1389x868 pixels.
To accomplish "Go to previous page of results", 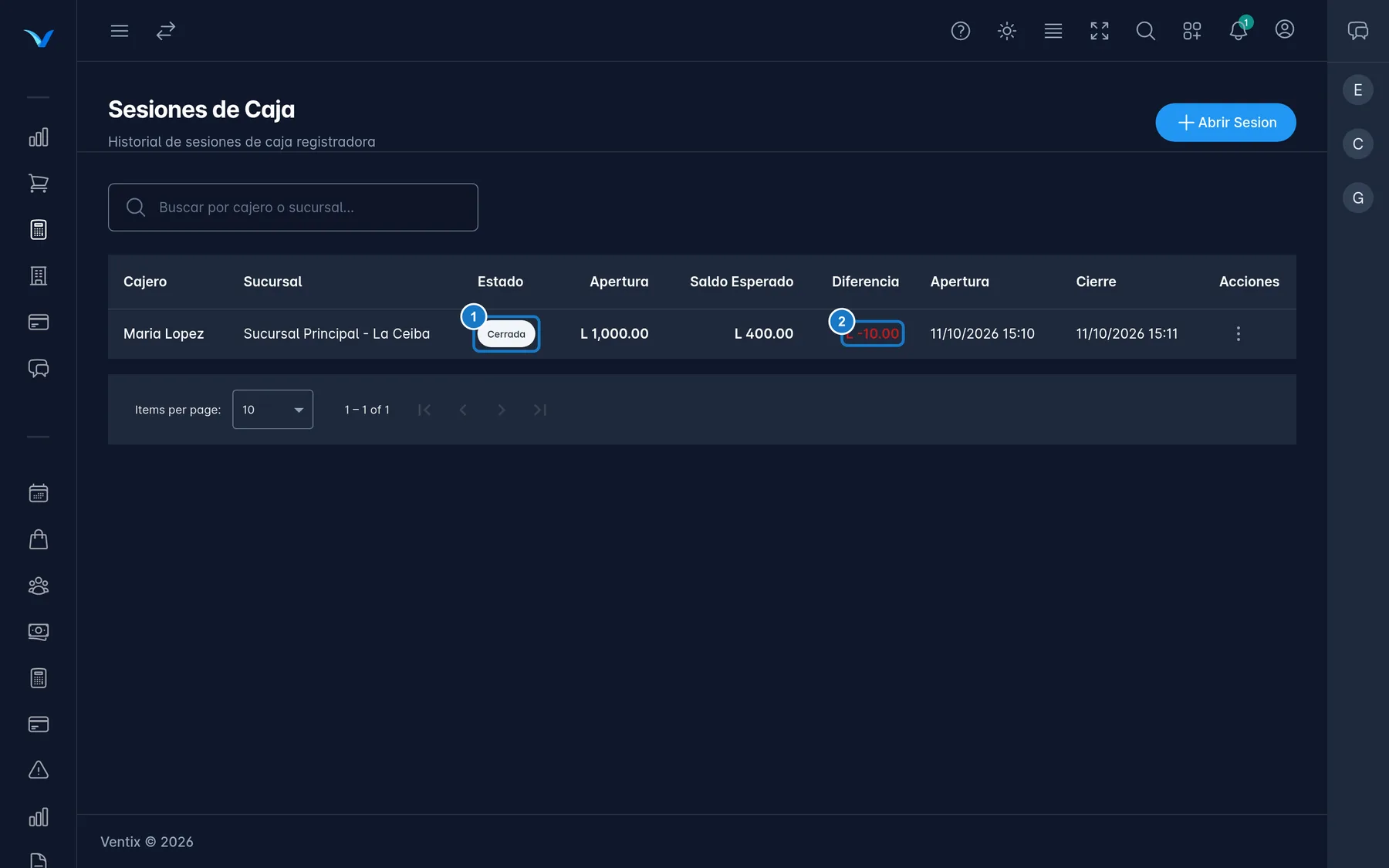I will click(463, 410).
